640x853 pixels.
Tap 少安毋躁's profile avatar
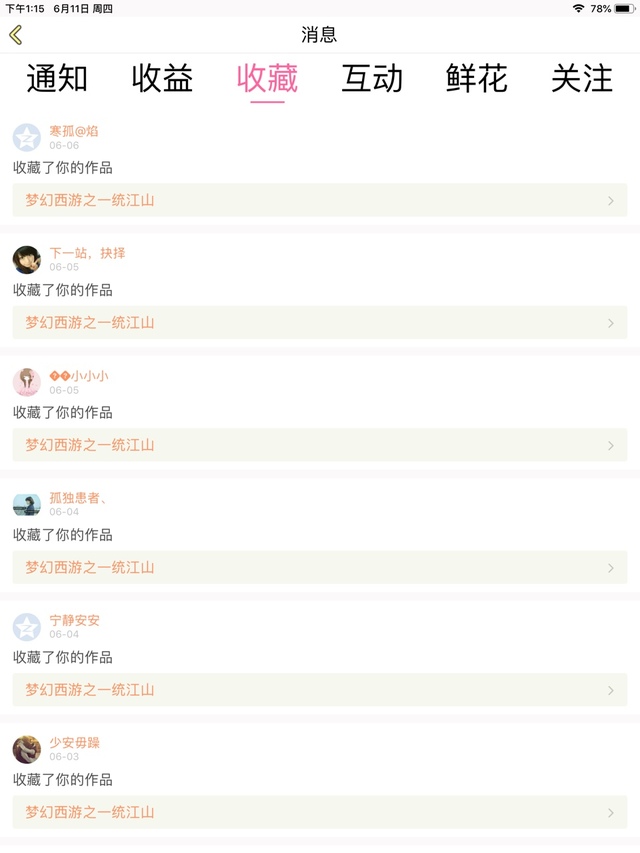pos(27,749)
